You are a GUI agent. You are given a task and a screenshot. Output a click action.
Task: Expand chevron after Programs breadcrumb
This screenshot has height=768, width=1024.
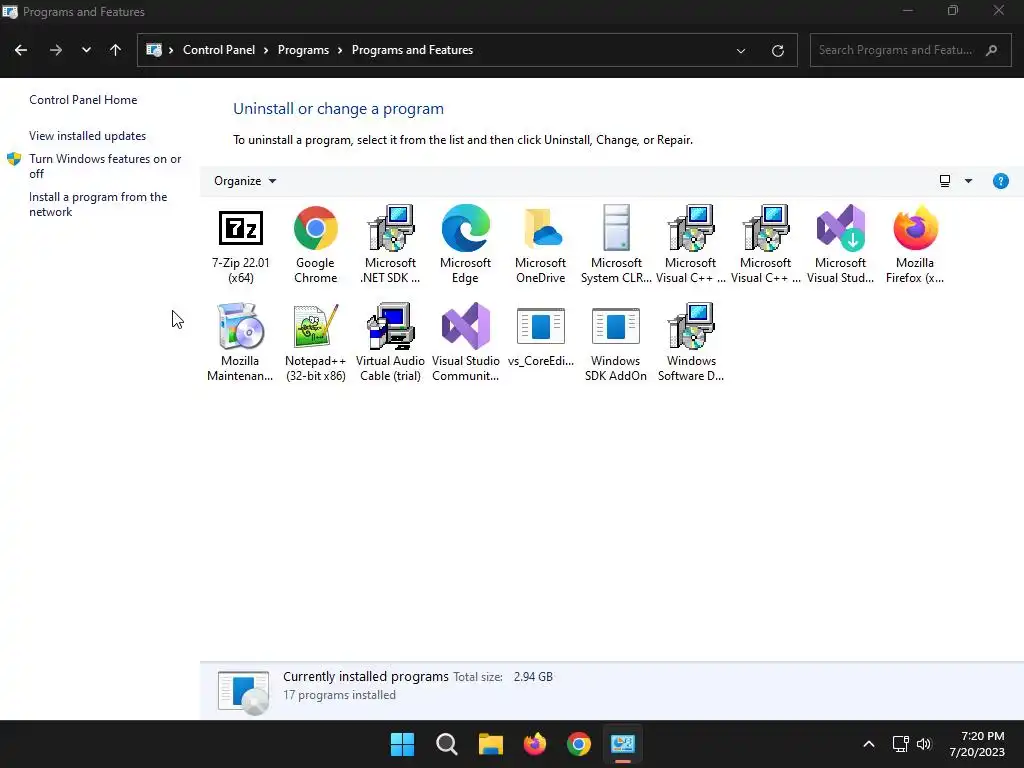pos(340,50)
